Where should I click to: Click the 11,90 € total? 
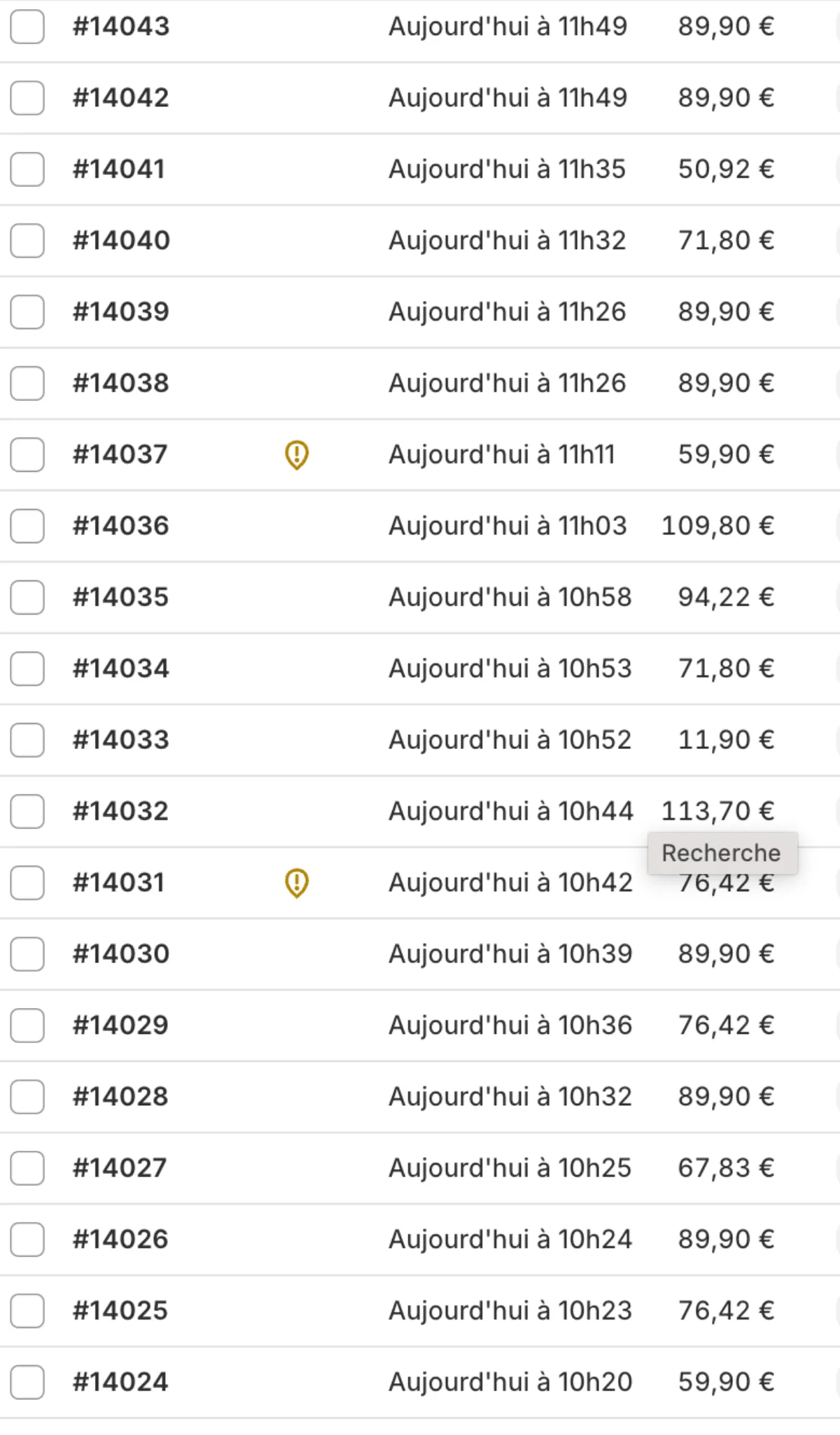click(x=726, y=740)
